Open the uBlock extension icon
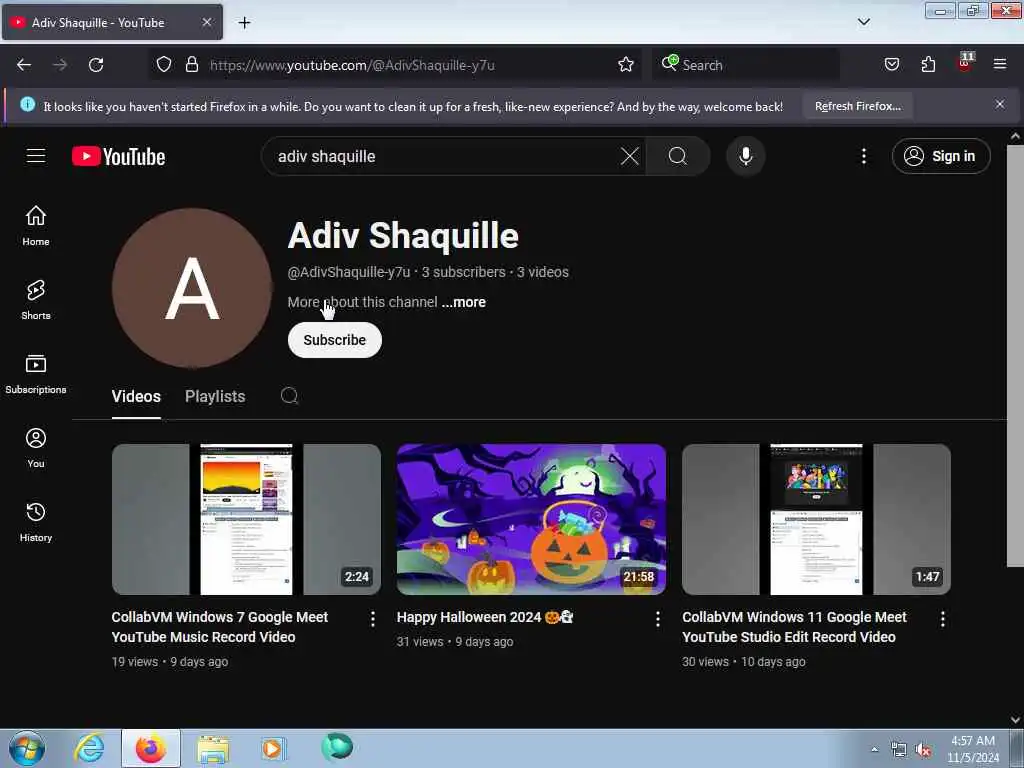 pyautogui.click(x=965, y=63)
